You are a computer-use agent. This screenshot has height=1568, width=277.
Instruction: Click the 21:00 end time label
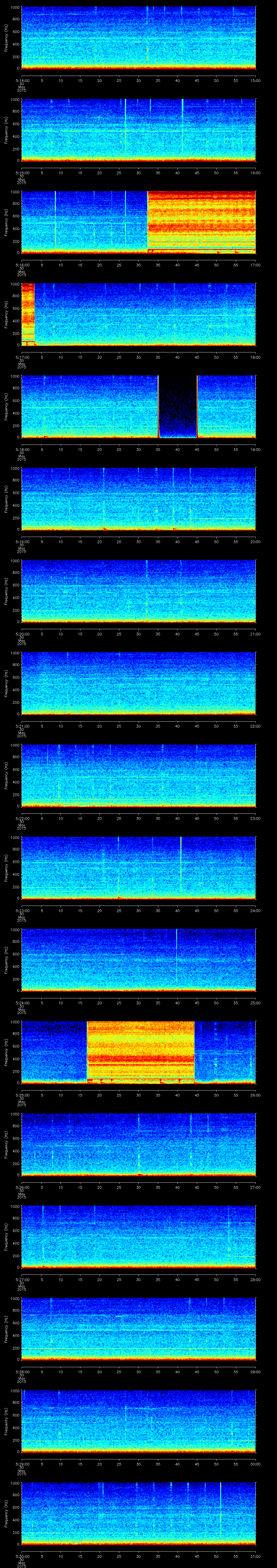tap(255, 634)
